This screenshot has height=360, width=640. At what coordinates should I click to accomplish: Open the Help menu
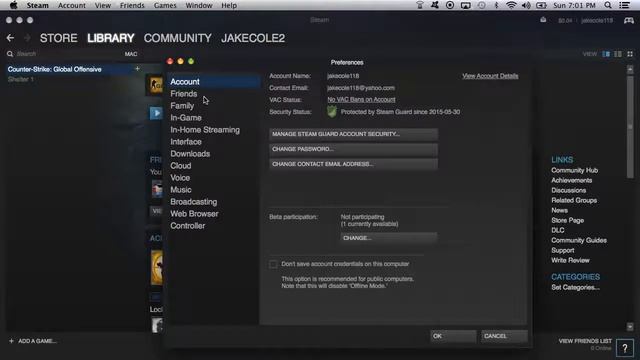pos(229,5)
